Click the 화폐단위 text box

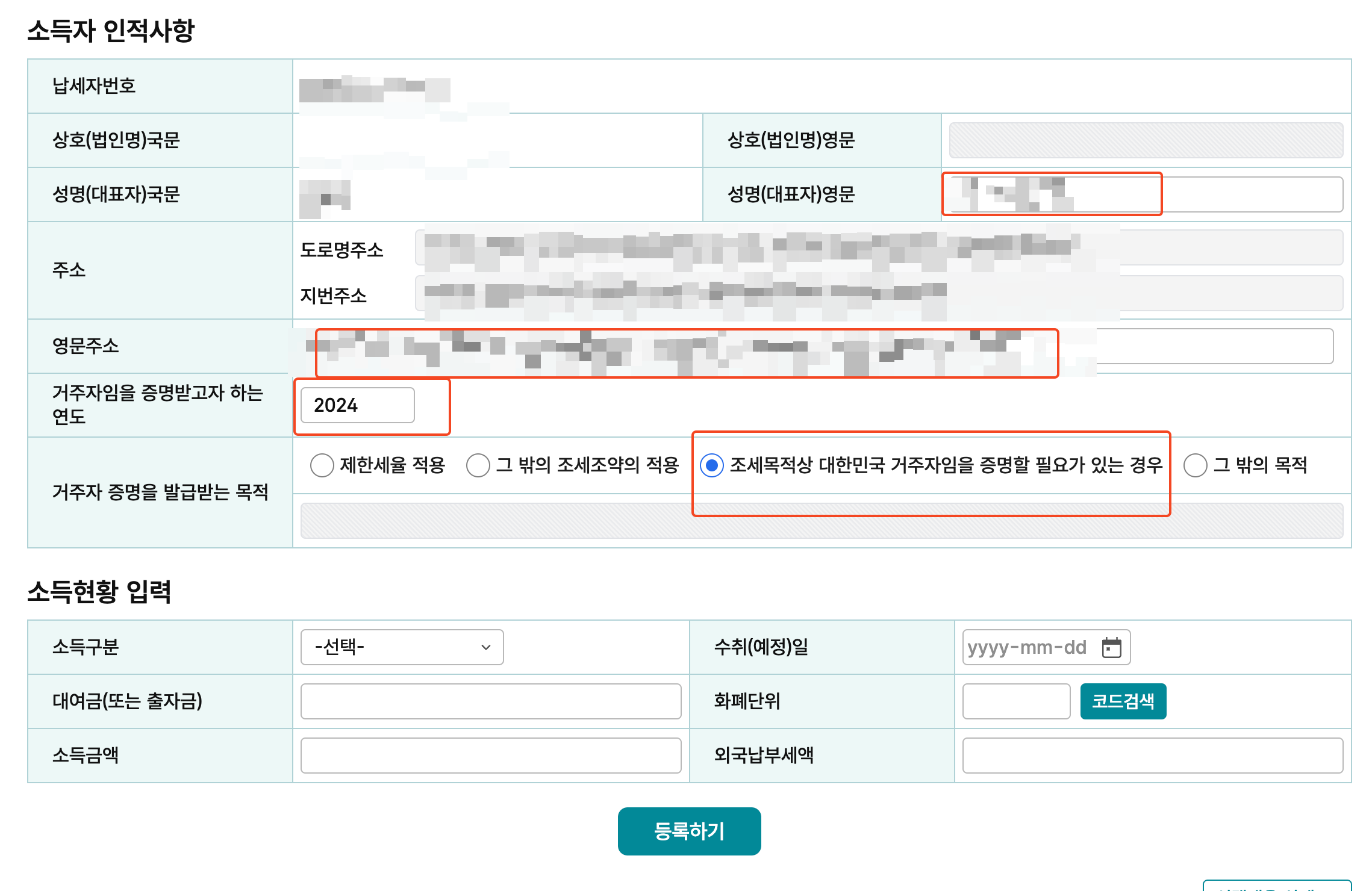point(1016,701)
